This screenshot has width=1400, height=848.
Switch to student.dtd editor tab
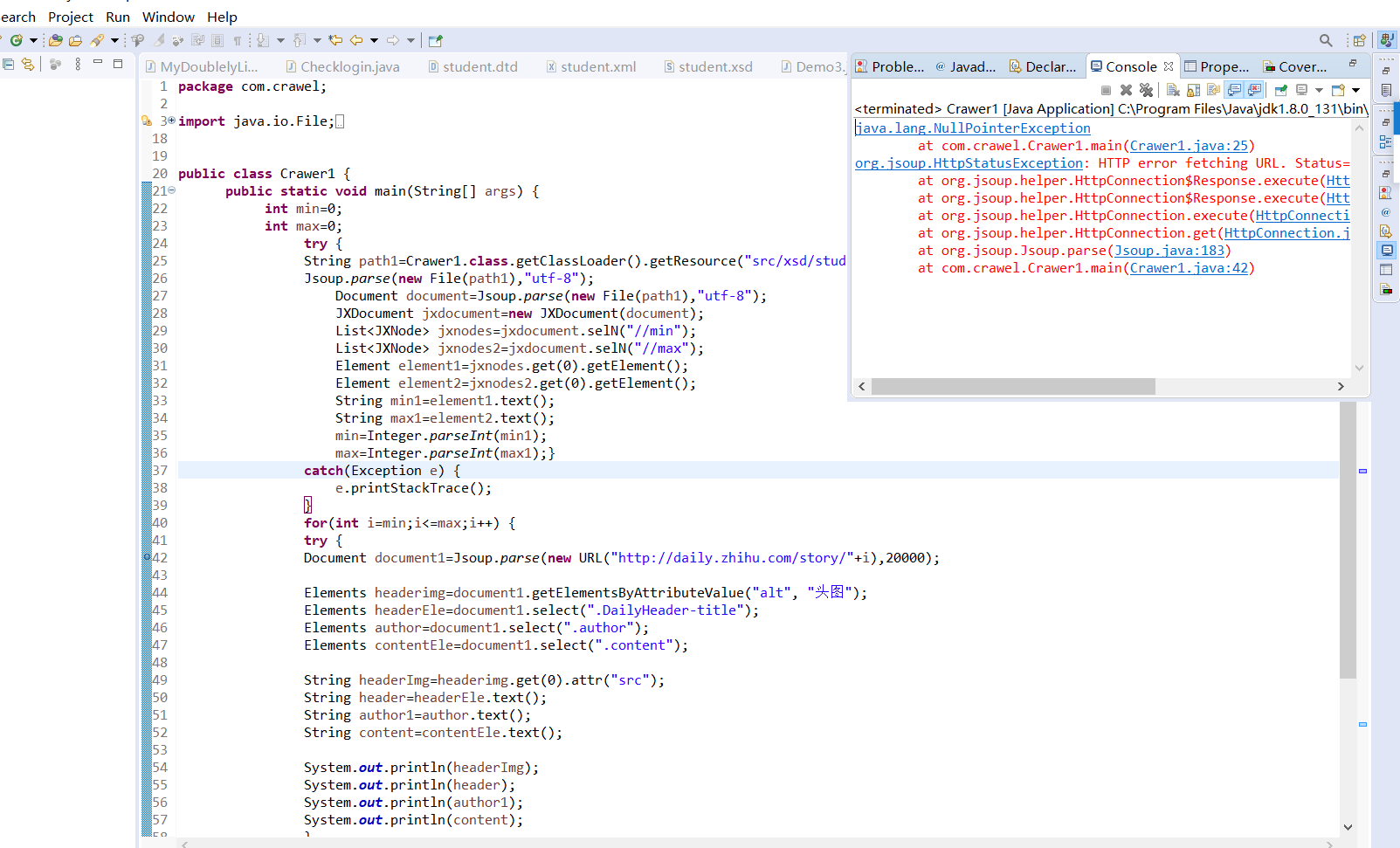(472, 66)
